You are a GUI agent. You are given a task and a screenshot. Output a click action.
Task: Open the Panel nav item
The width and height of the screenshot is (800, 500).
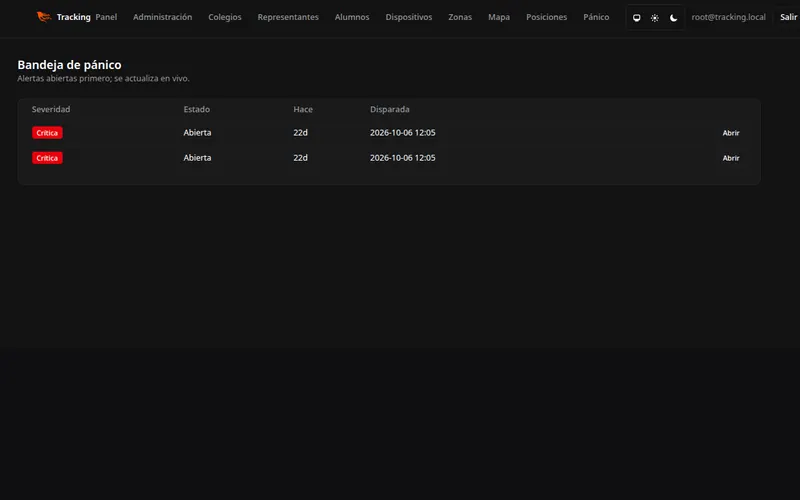(x=106, y=17)
